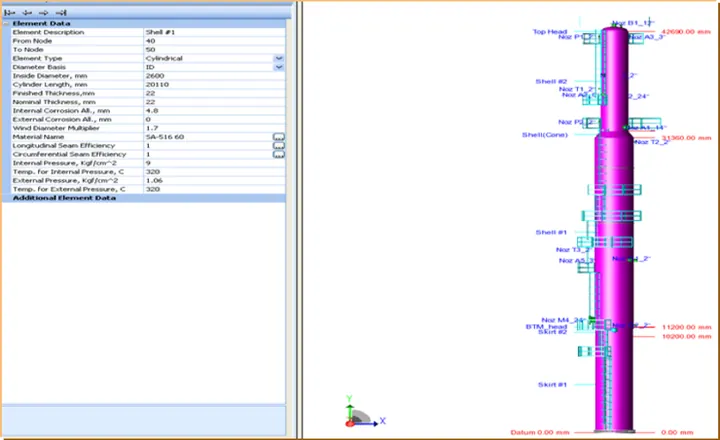
Task: Click the XY axis orientation triad
Action: [365, 412]
